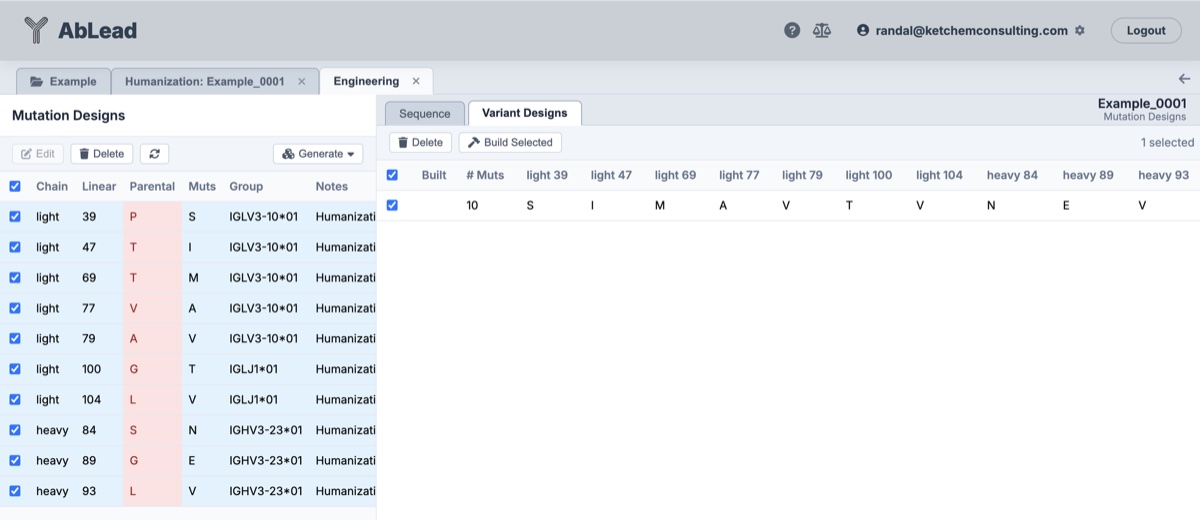Uncheck the heavy 93 mutation row

(x=15, y=491)
